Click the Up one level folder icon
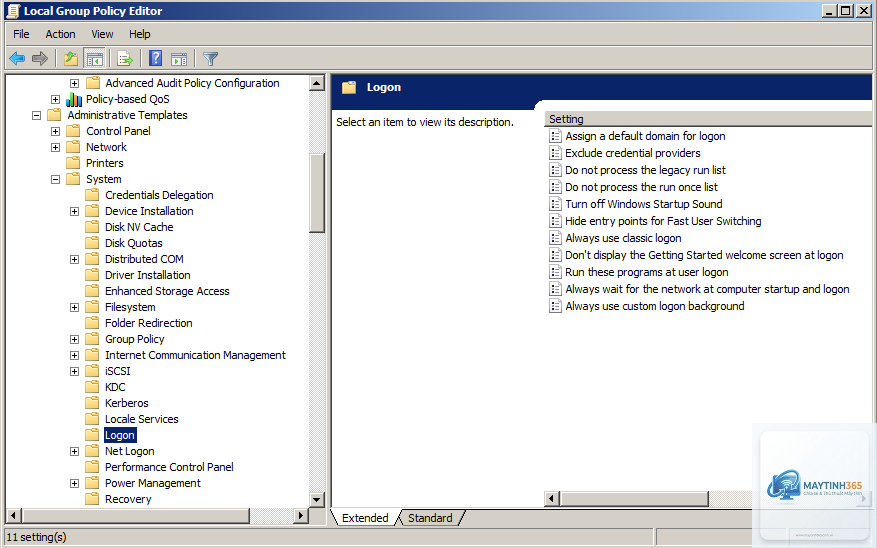The height and width of the screenshot is (548, 877). (x=71, y=58)
